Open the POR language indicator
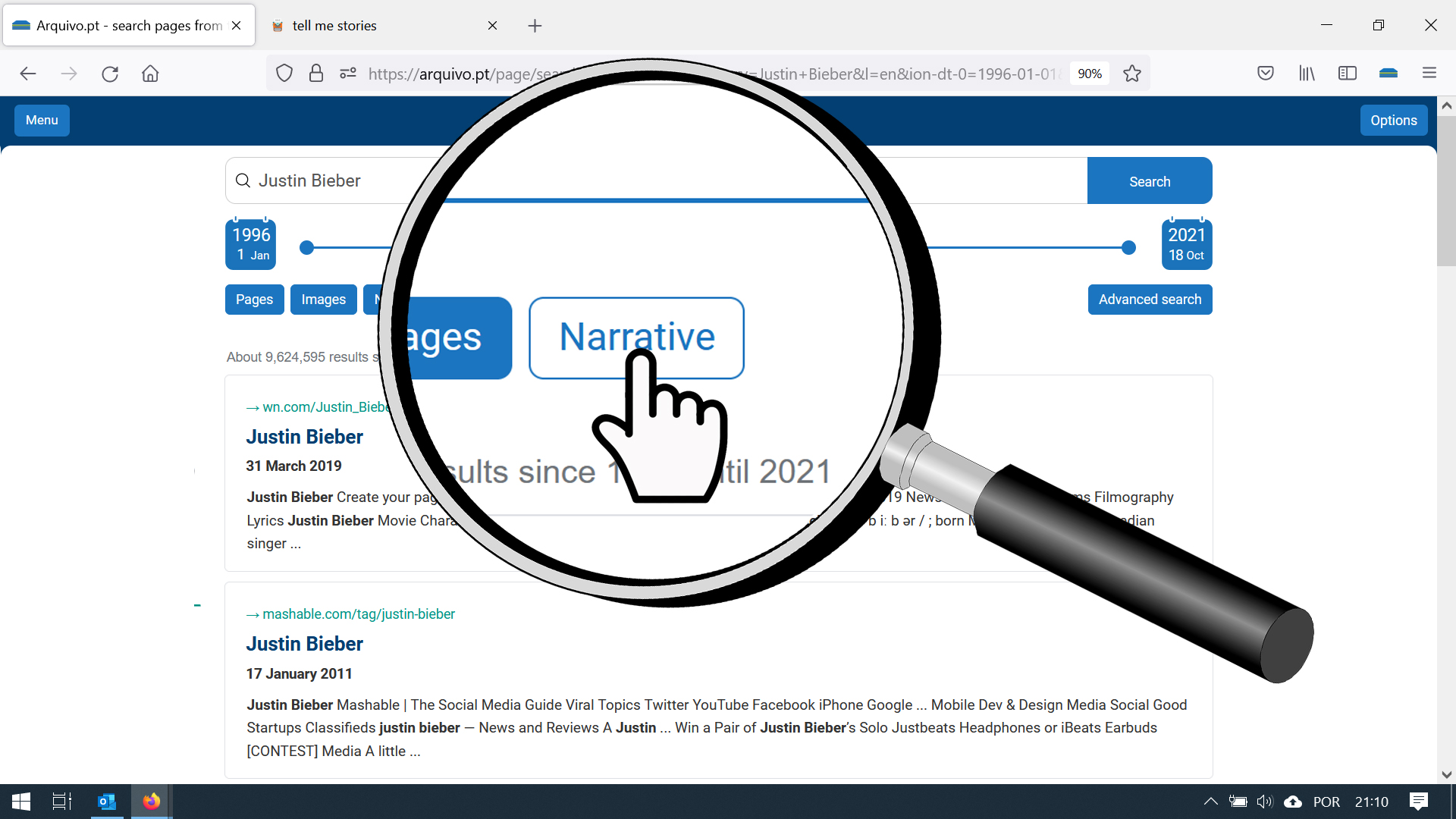1456x819 pixels. click(x=1326, y=802)
